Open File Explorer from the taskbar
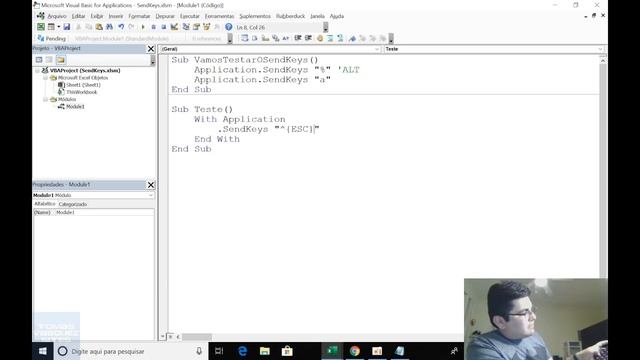640x360 pixels. pyautogui.click(x=264, y=351)
